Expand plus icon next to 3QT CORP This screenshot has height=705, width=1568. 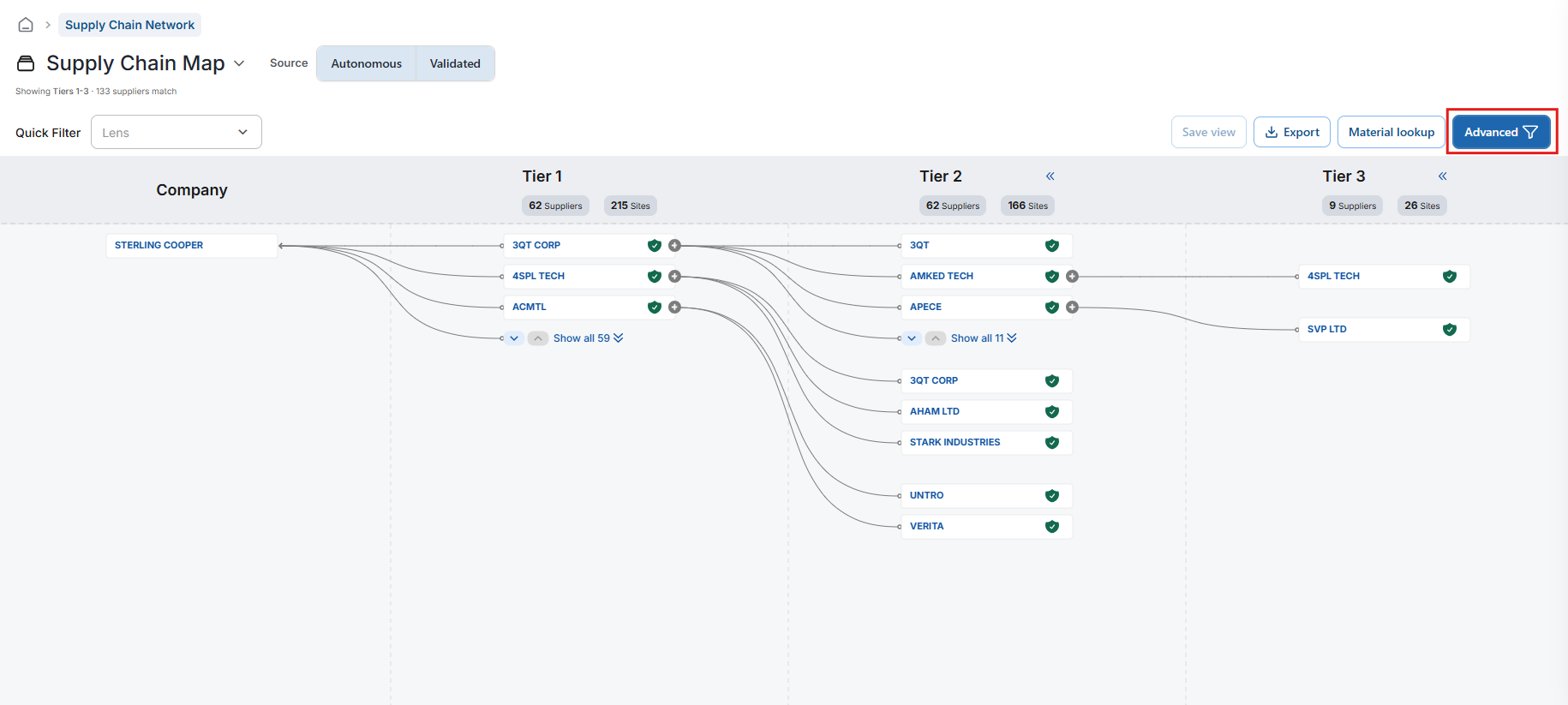674,246
